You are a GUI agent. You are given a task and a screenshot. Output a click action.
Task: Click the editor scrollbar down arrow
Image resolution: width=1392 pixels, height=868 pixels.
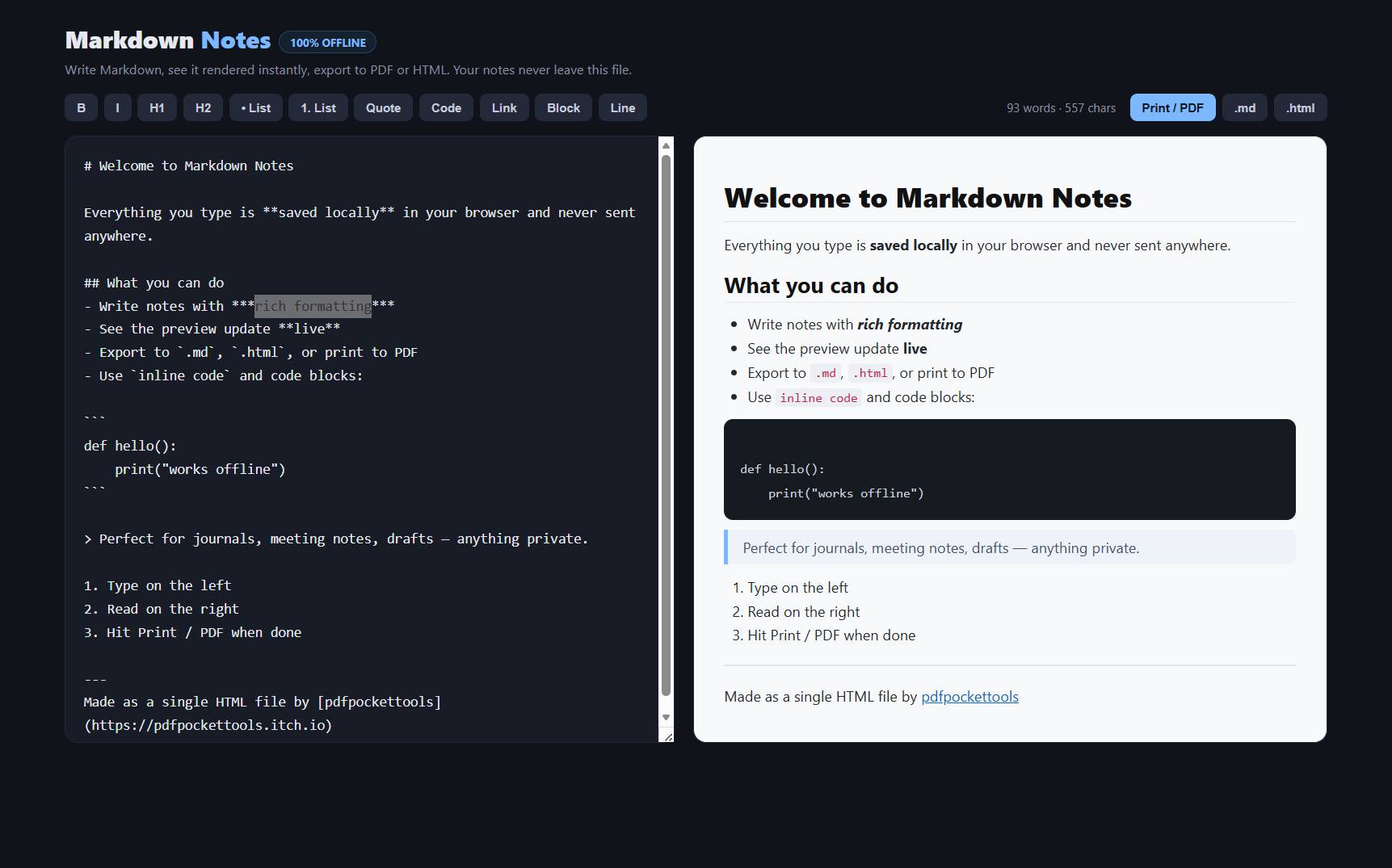coord(667,717)
